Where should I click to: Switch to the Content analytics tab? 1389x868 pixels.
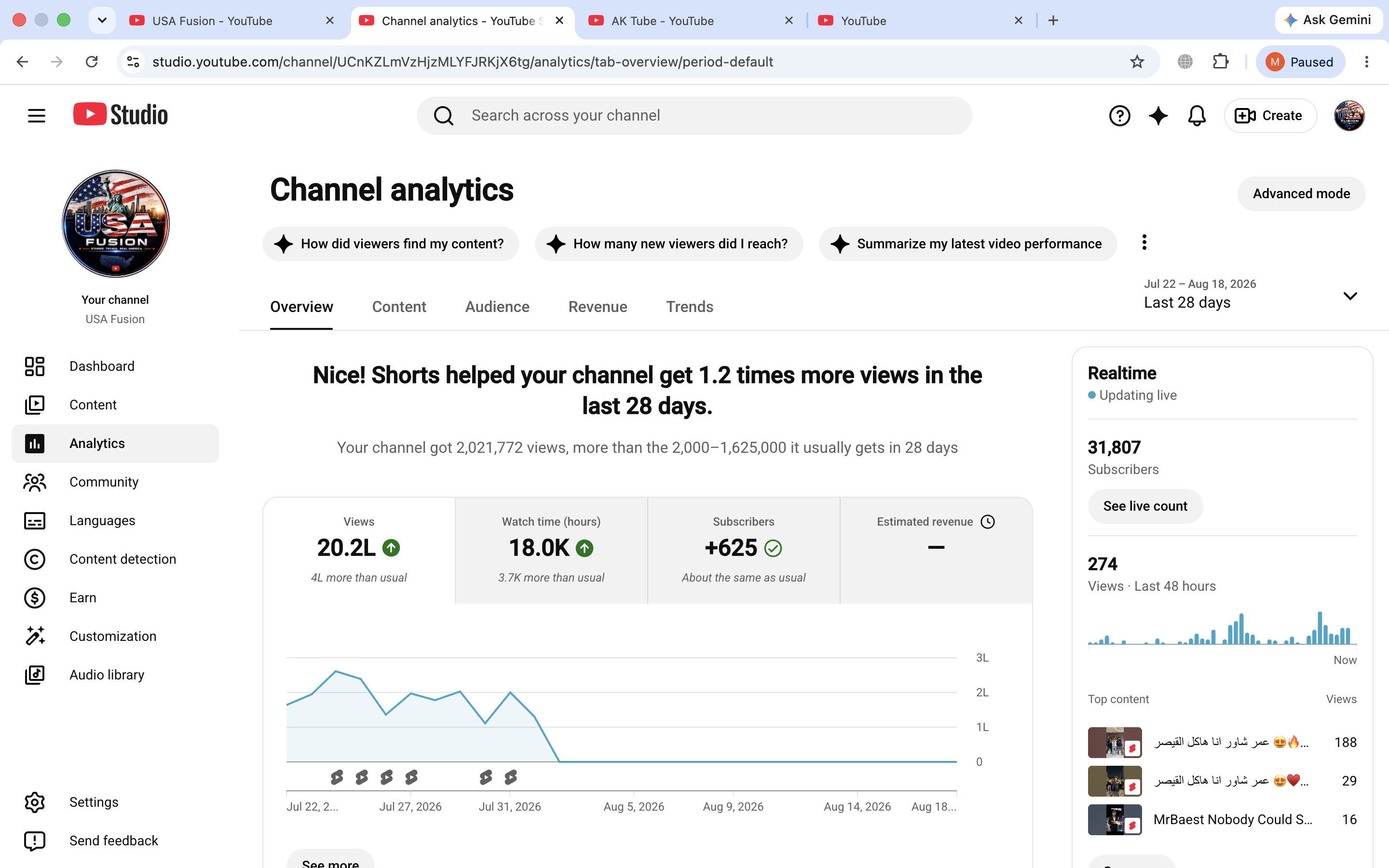click(399, 307)
